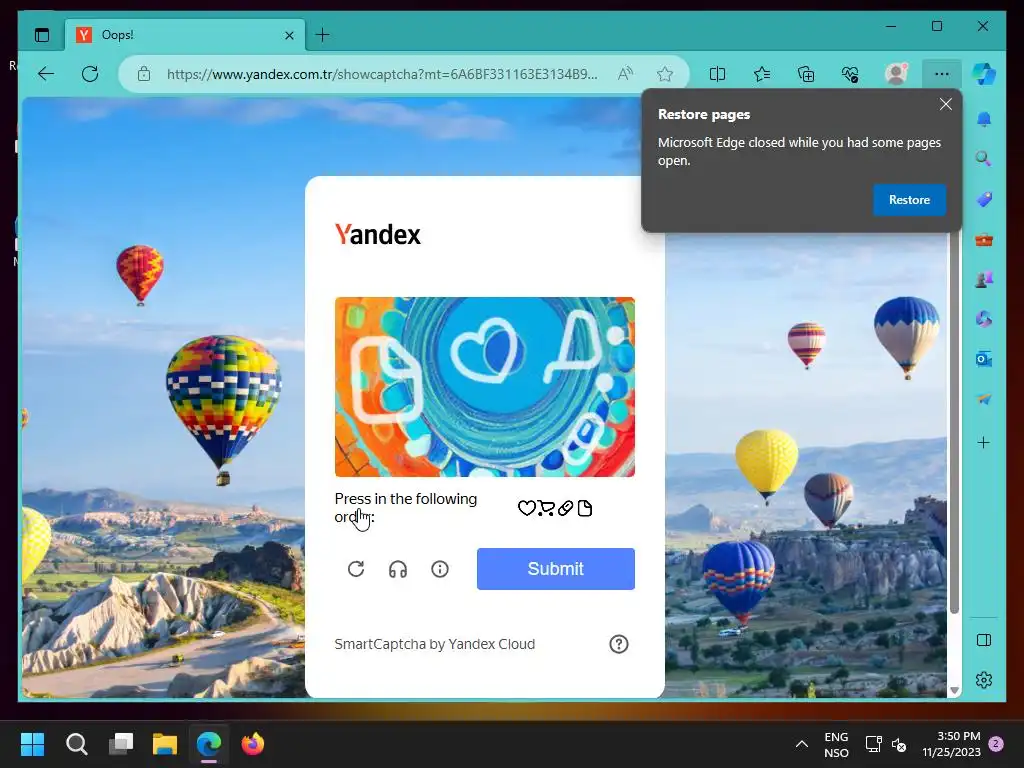This screenshot has height=768, width=1024.
Task: Open Copilot sidebar icon
Action: pos(984,73)
